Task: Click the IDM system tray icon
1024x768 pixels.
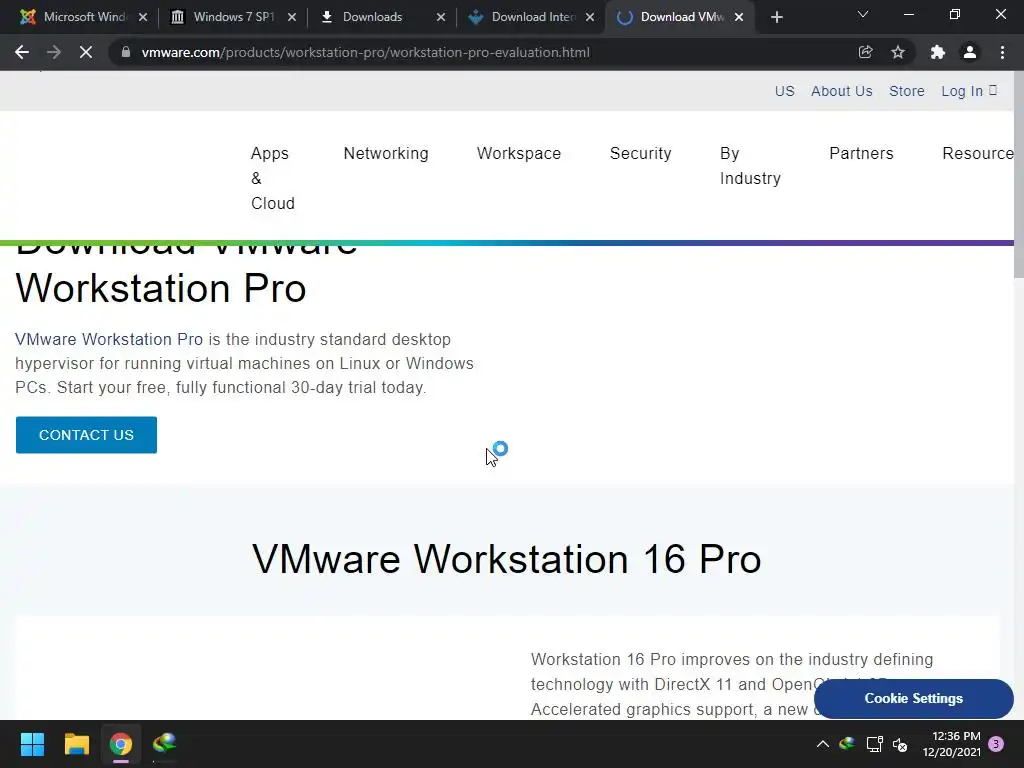Action: pos(847,744)
